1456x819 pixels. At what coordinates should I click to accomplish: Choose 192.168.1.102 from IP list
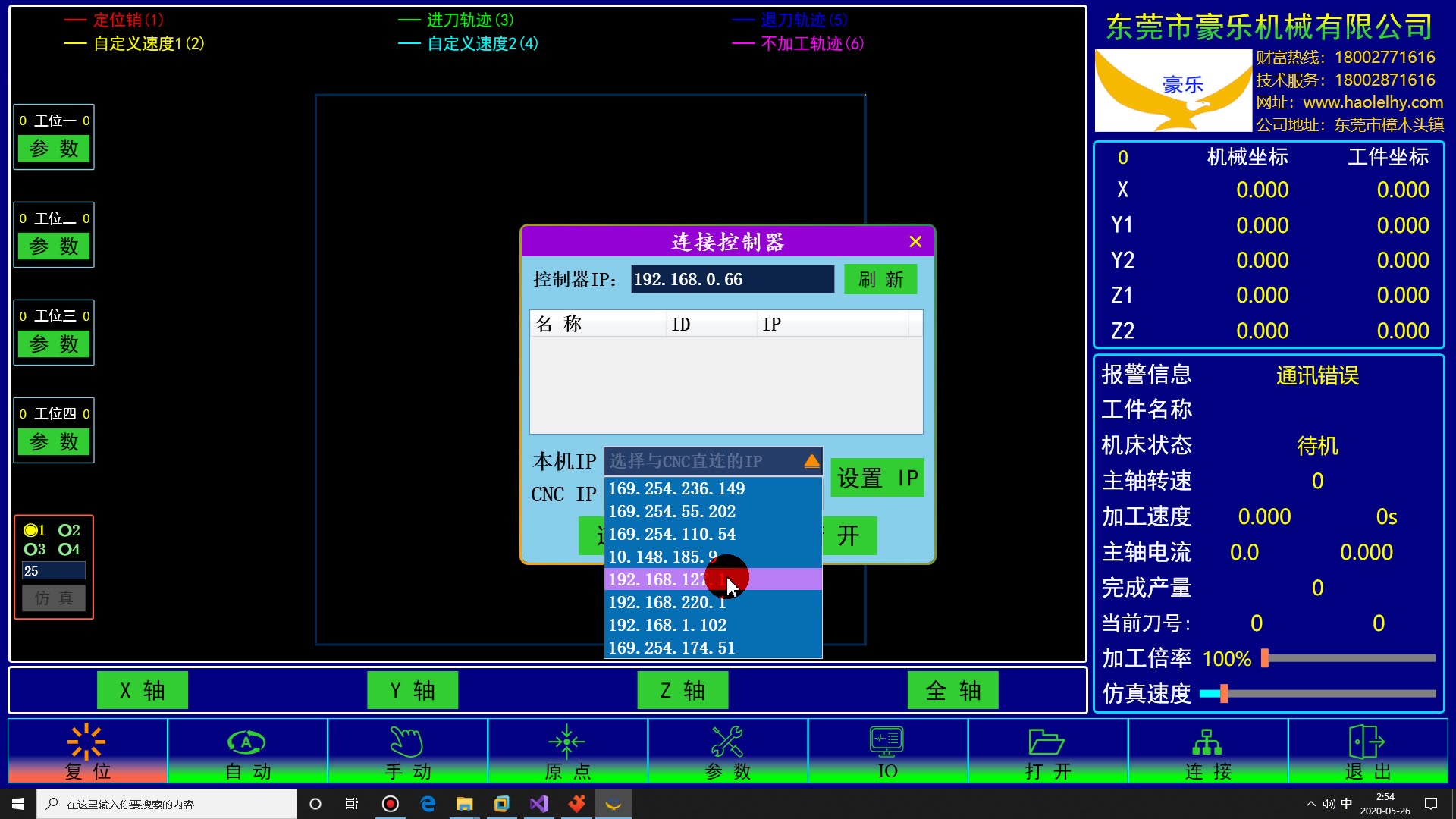(x=667, y=625)
